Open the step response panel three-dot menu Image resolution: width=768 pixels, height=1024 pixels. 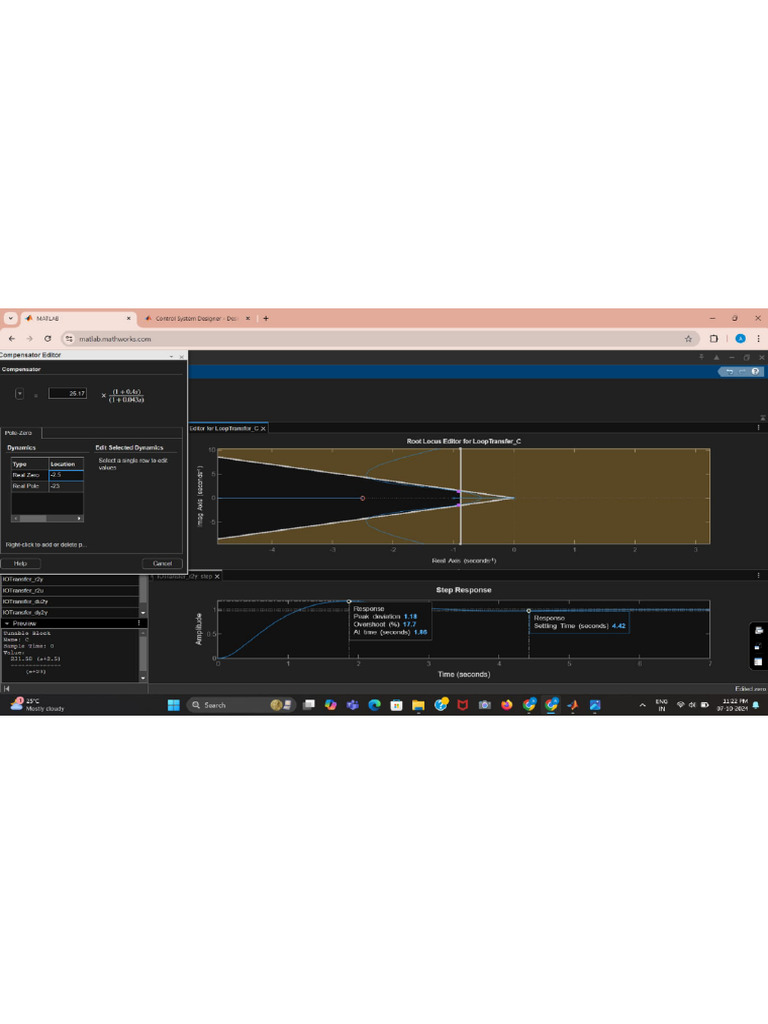758,575
